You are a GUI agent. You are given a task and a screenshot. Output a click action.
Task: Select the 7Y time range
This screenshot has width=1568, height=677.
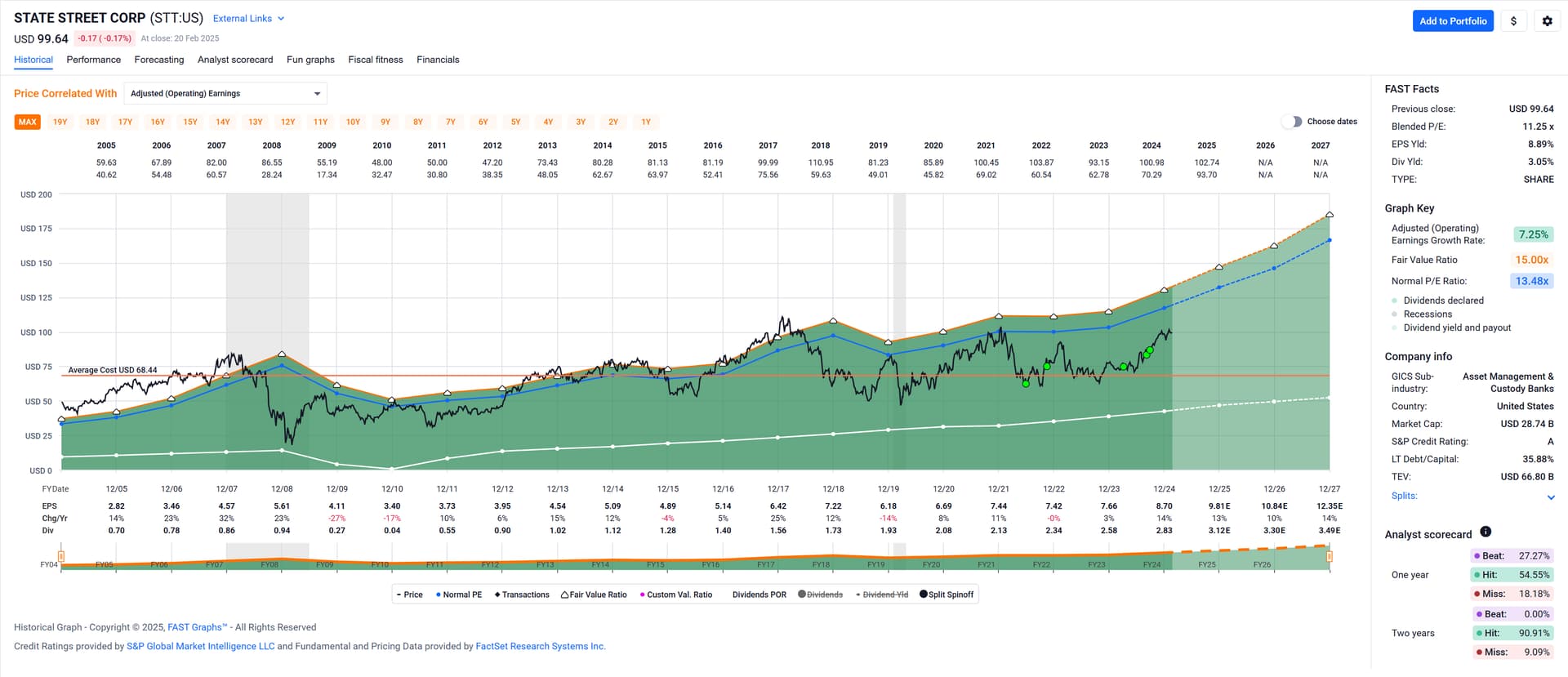(451, 122)
